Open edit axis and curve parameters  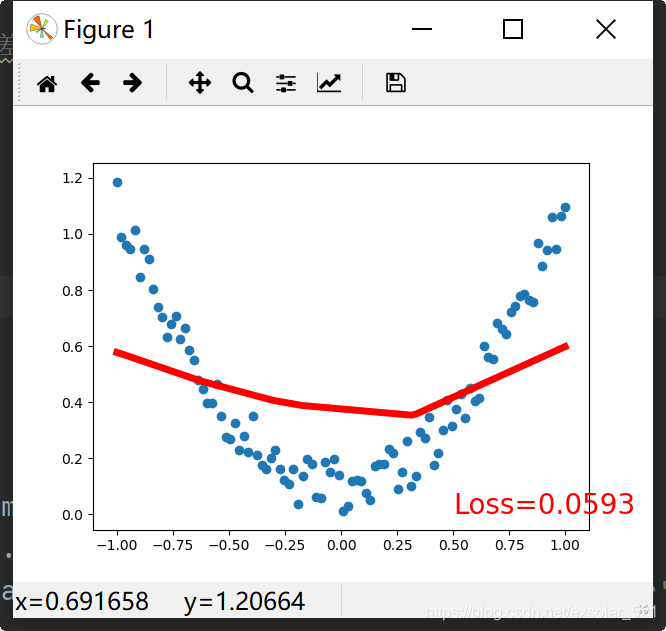(x=329, y=82)
